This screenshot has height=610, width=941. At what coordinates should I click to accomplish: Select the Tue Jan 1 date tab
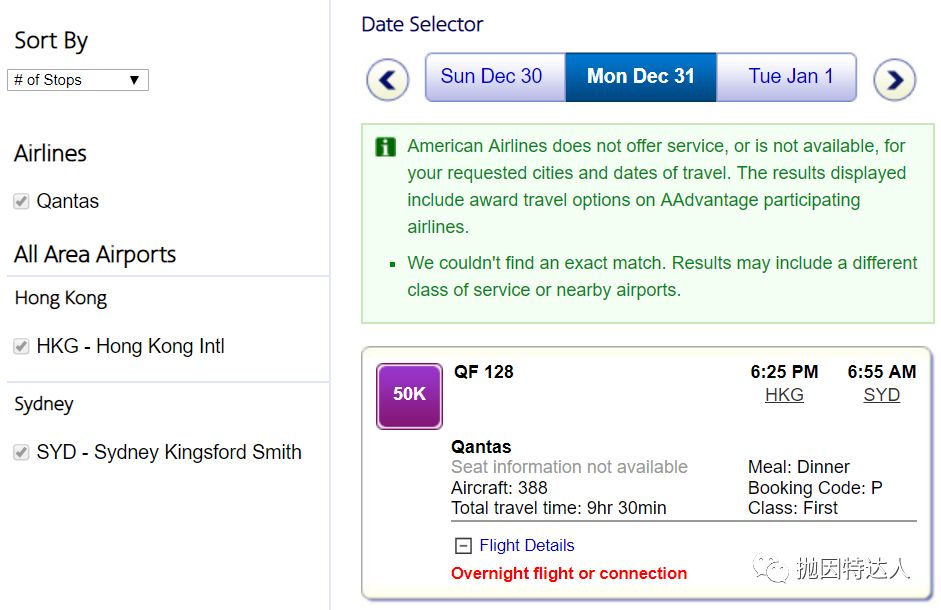pyautogui.click(x=790, y=77)
